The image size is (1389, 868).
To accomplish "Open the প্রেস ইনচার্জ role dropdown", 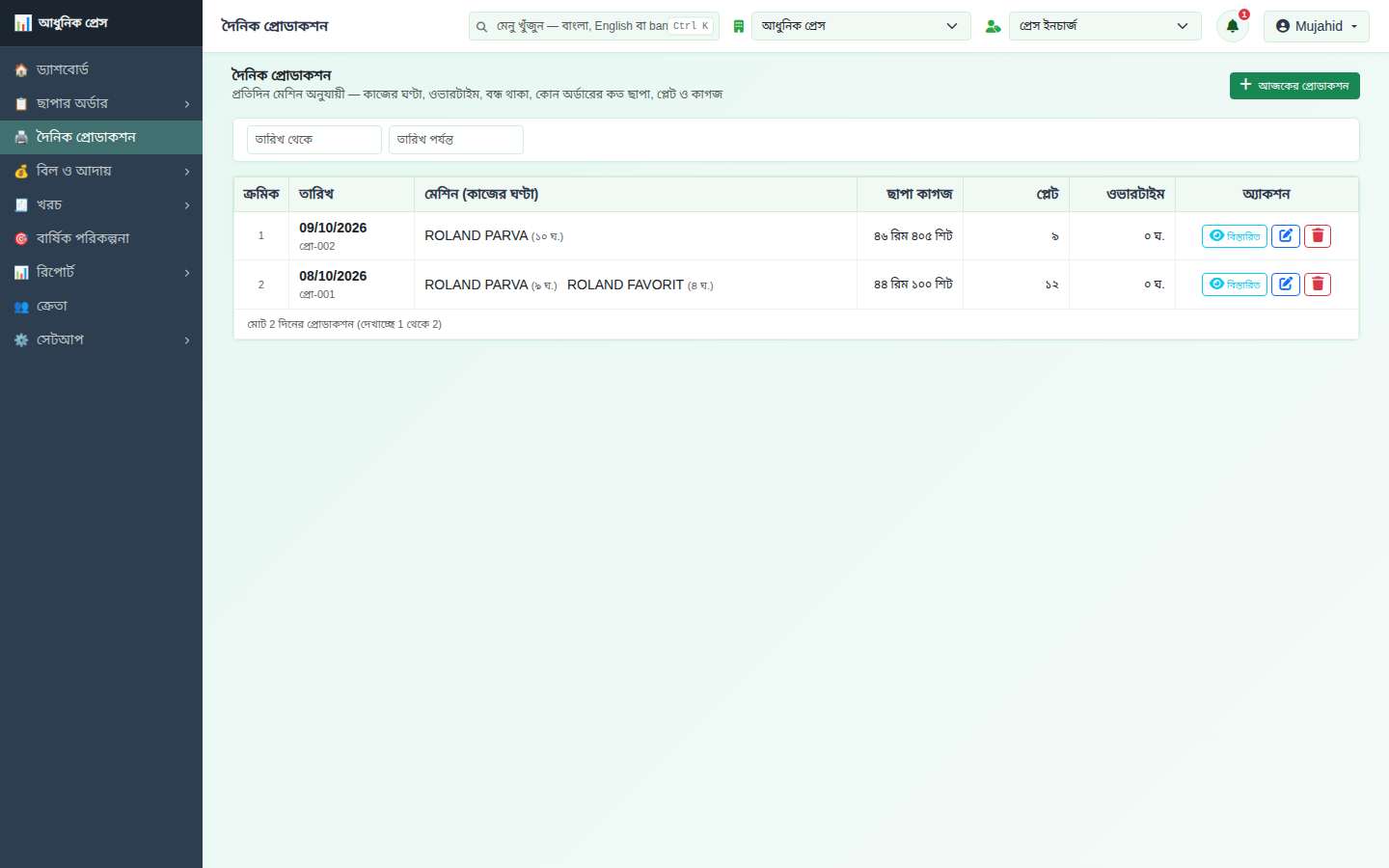I will [x=1105, y=26].
